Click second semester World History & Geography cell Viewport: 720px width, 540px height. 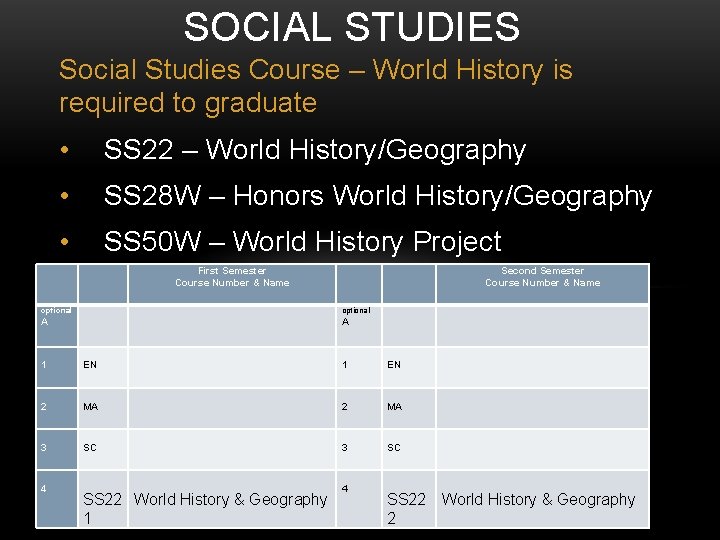click(542, 499)
